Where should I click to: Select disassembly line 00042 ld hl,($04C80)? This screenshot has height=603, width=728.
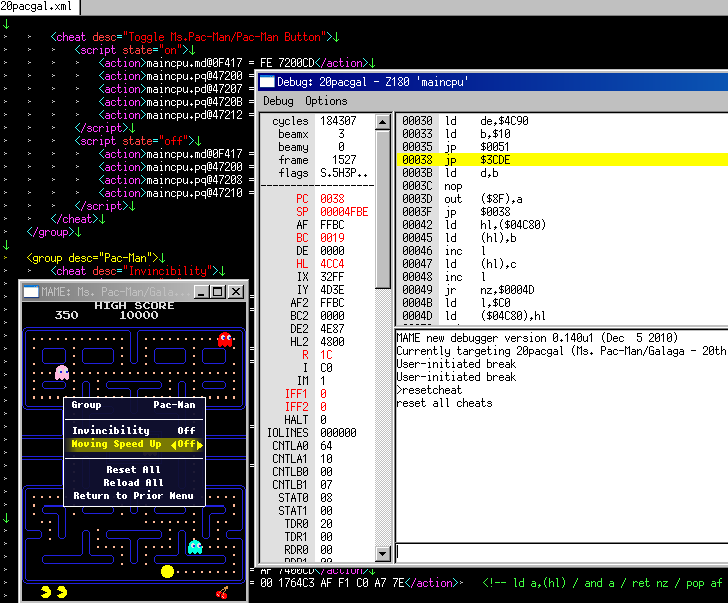click(x=562, y=225)
